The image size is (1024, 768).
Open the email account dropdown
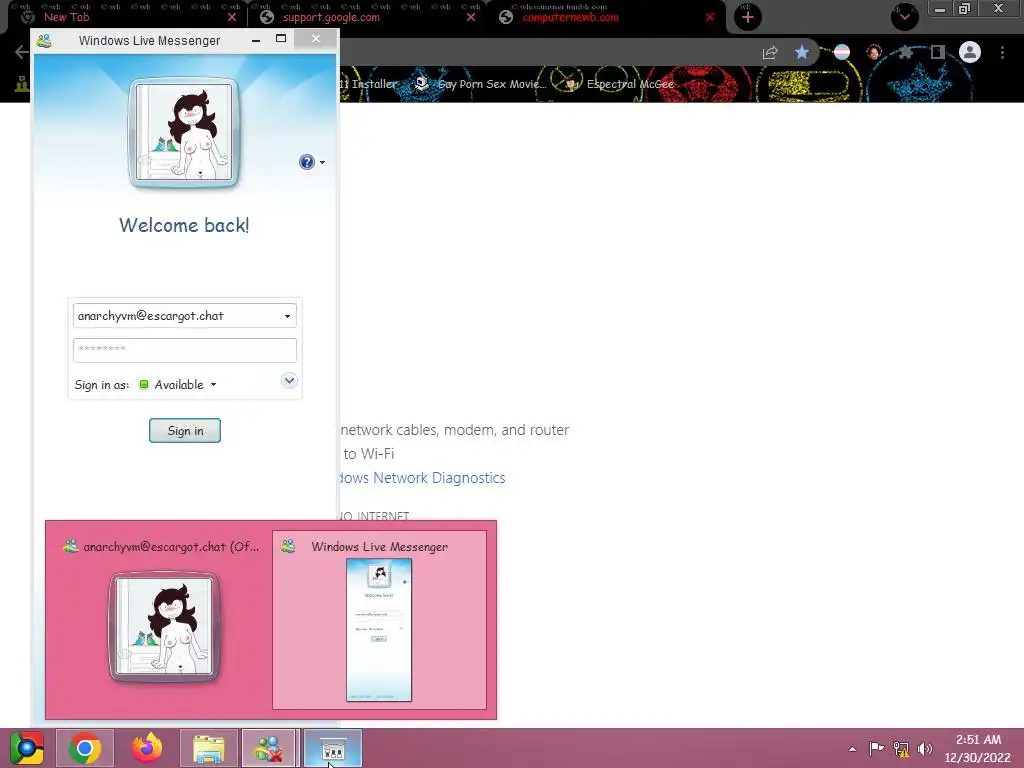tap(287, 316)
